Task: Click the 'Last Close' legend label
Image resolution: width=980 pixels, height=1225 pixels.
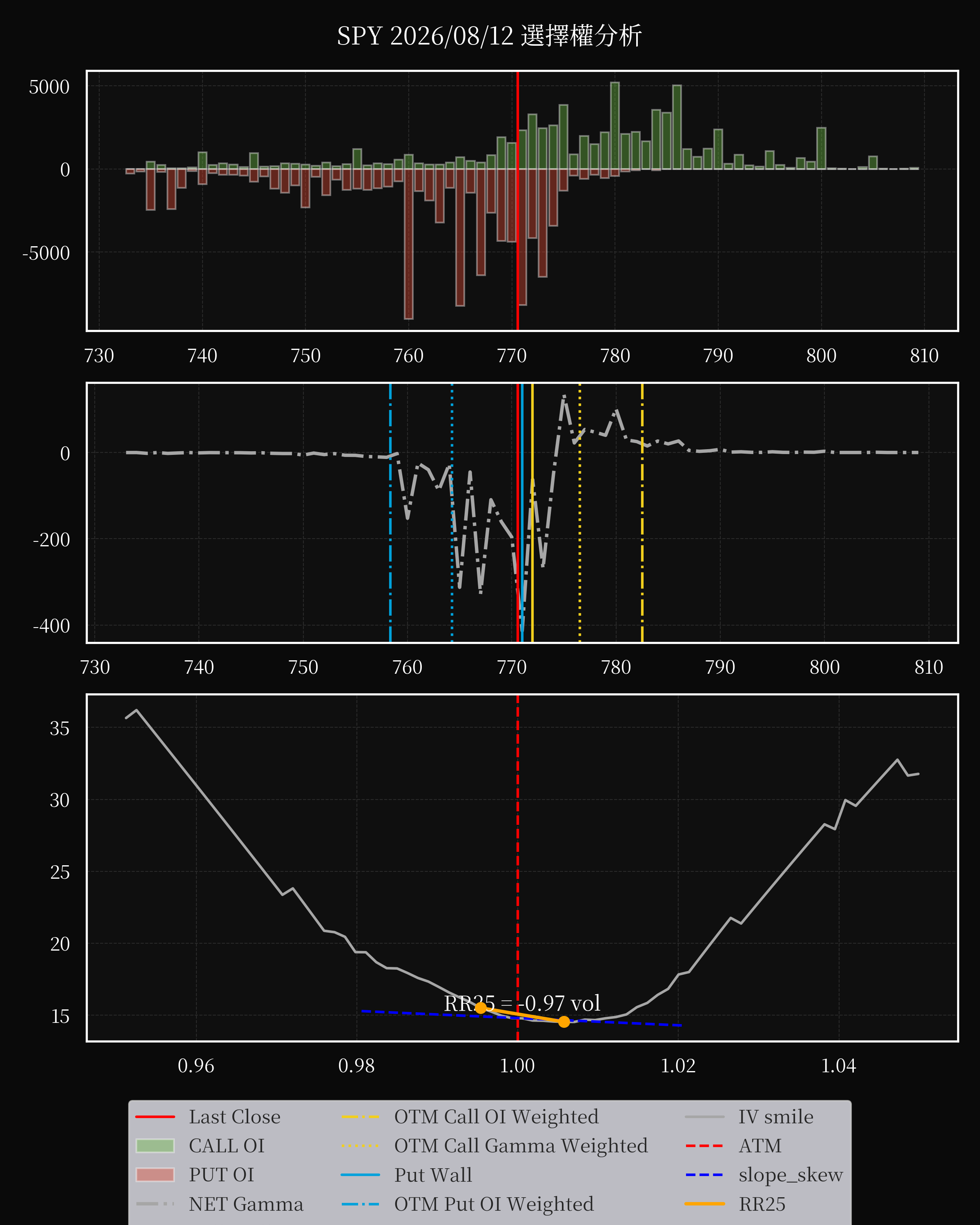Action: coord(235,1116)
